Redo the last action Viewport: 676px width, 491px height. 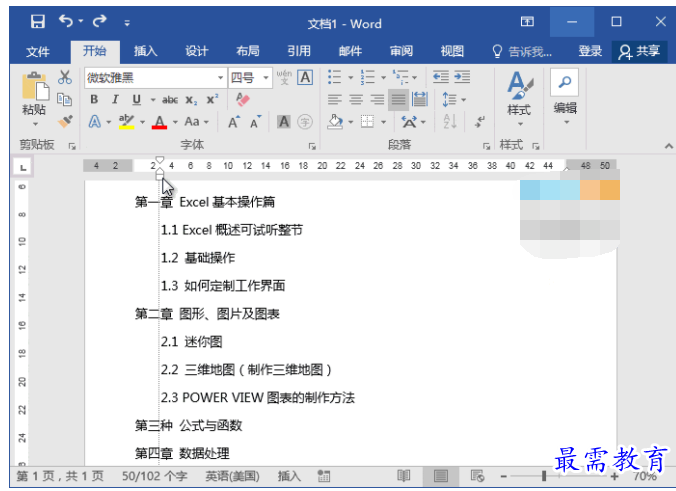pyautogui.click(x=100, y=21)
